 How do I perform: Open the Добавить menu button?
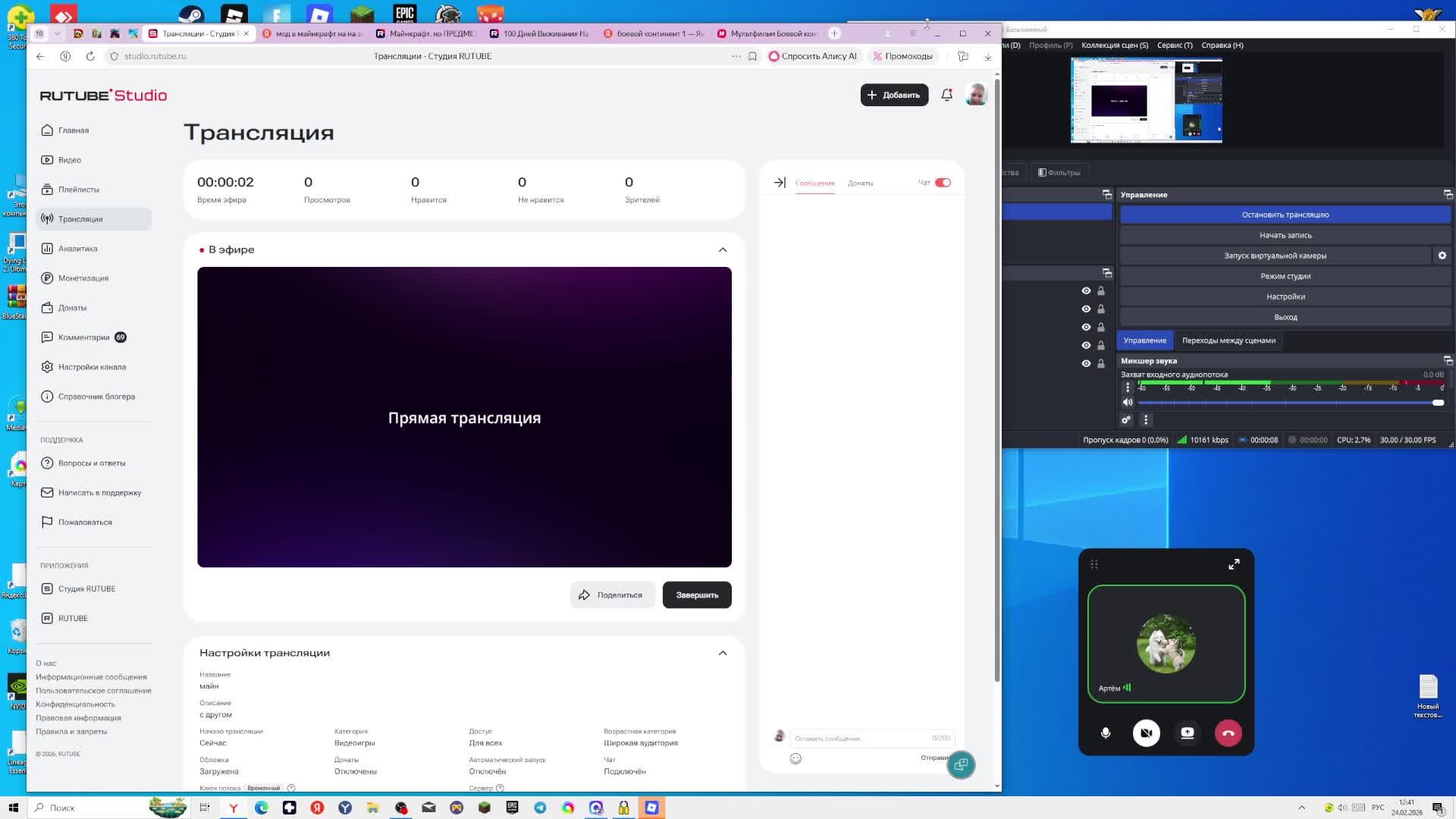click(894, 95)
